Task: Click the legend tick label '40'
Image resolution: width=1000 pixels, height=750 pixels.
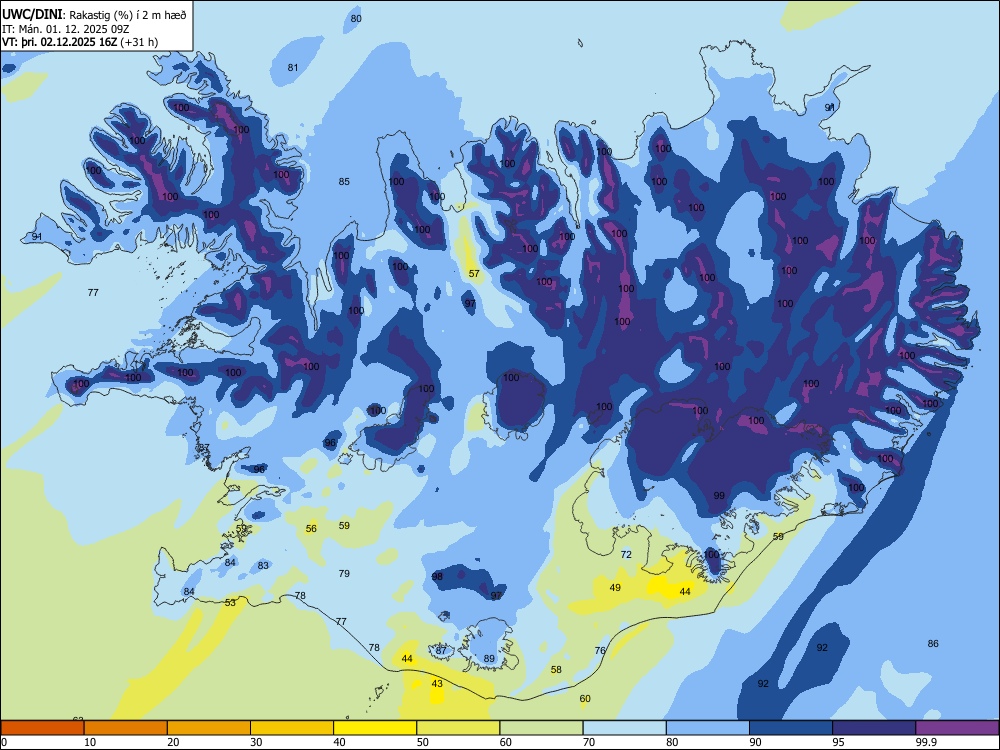Action: [339, 742]
